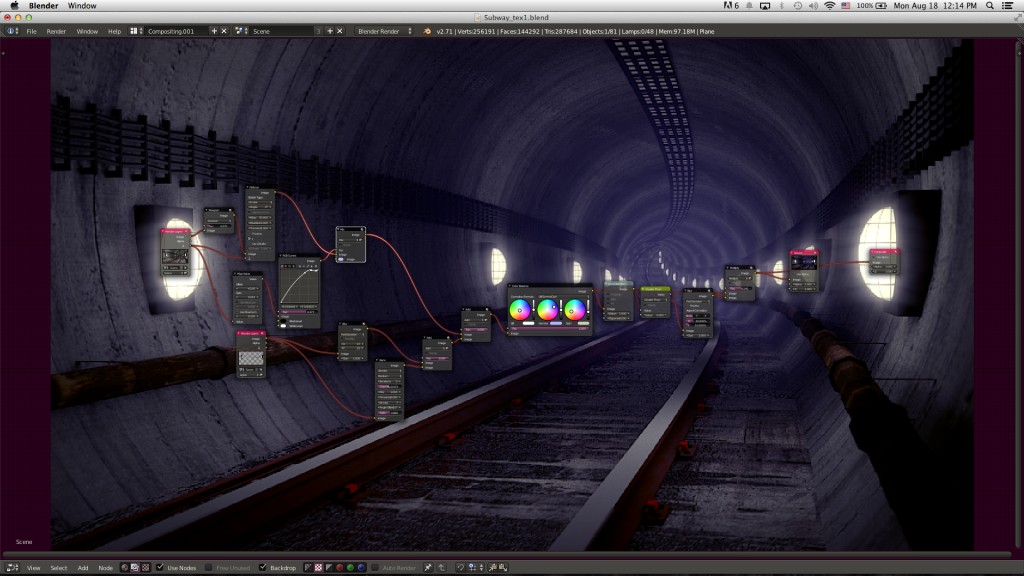
Task: Enable the Free Unused checkbox
Action: [x=208, y=567]
